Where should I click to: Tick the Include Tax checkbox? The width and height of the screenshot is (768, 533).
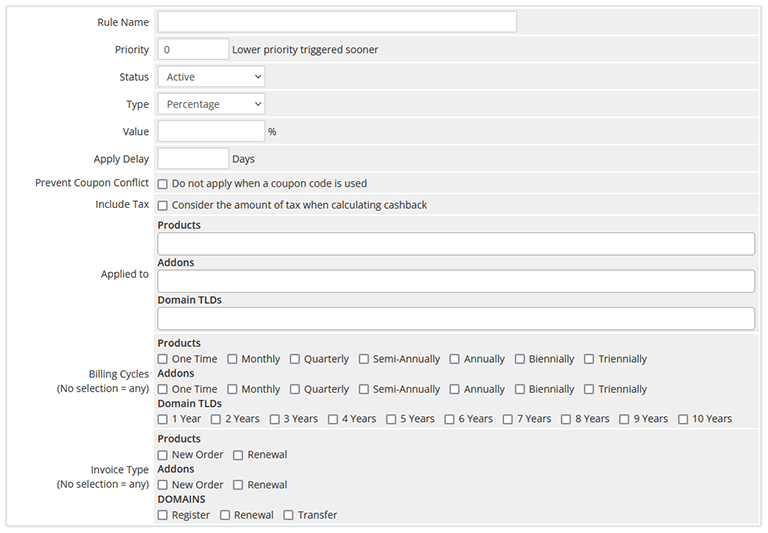tap(163, 205)
